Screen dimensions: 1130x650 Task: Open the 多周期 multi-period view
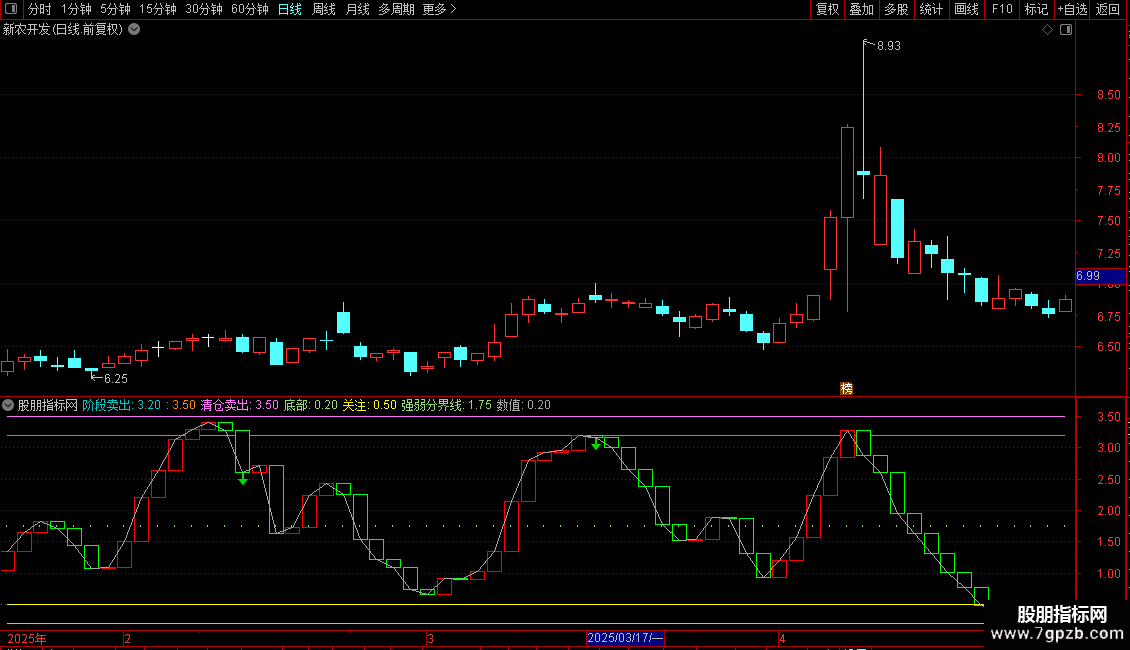(396, 9)
